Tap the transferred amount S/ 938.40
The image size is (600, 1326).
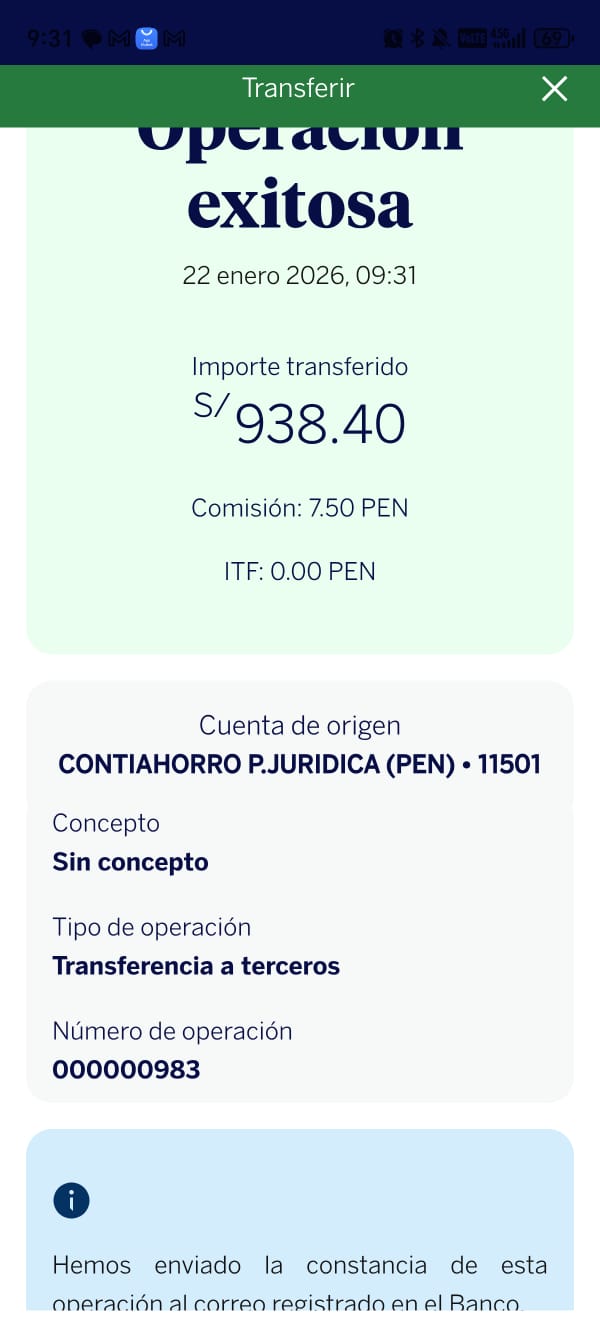coord(300,423)
